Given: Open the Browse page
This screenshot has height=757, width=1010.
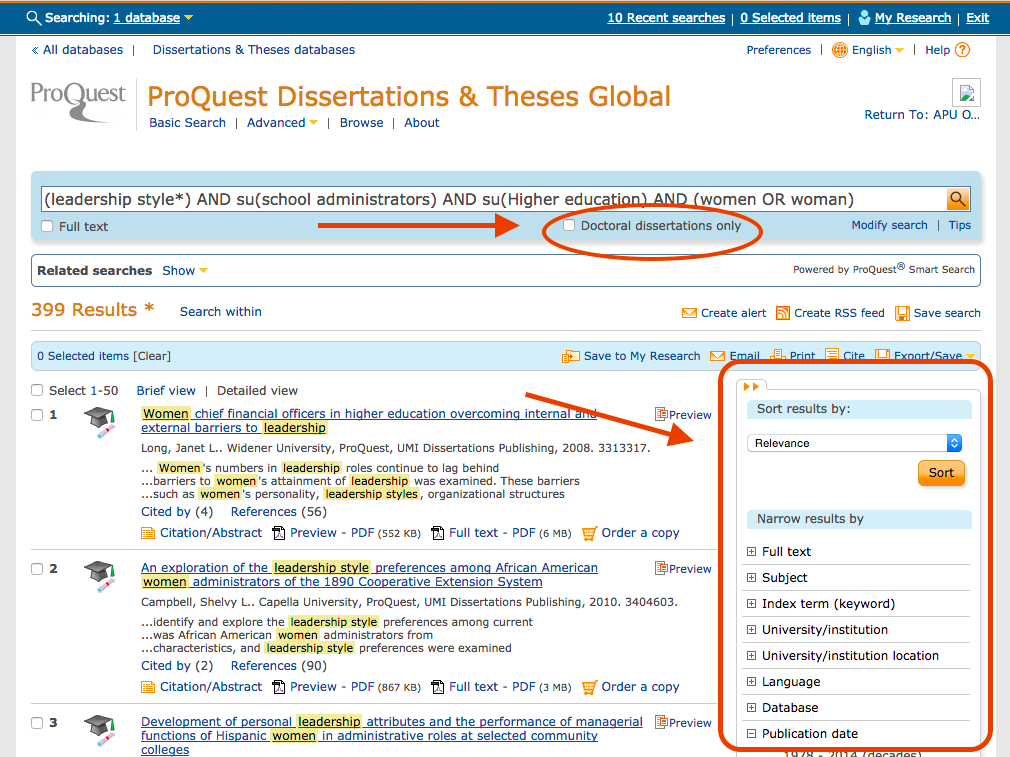Looking at the screenshot, I should 361,122.
